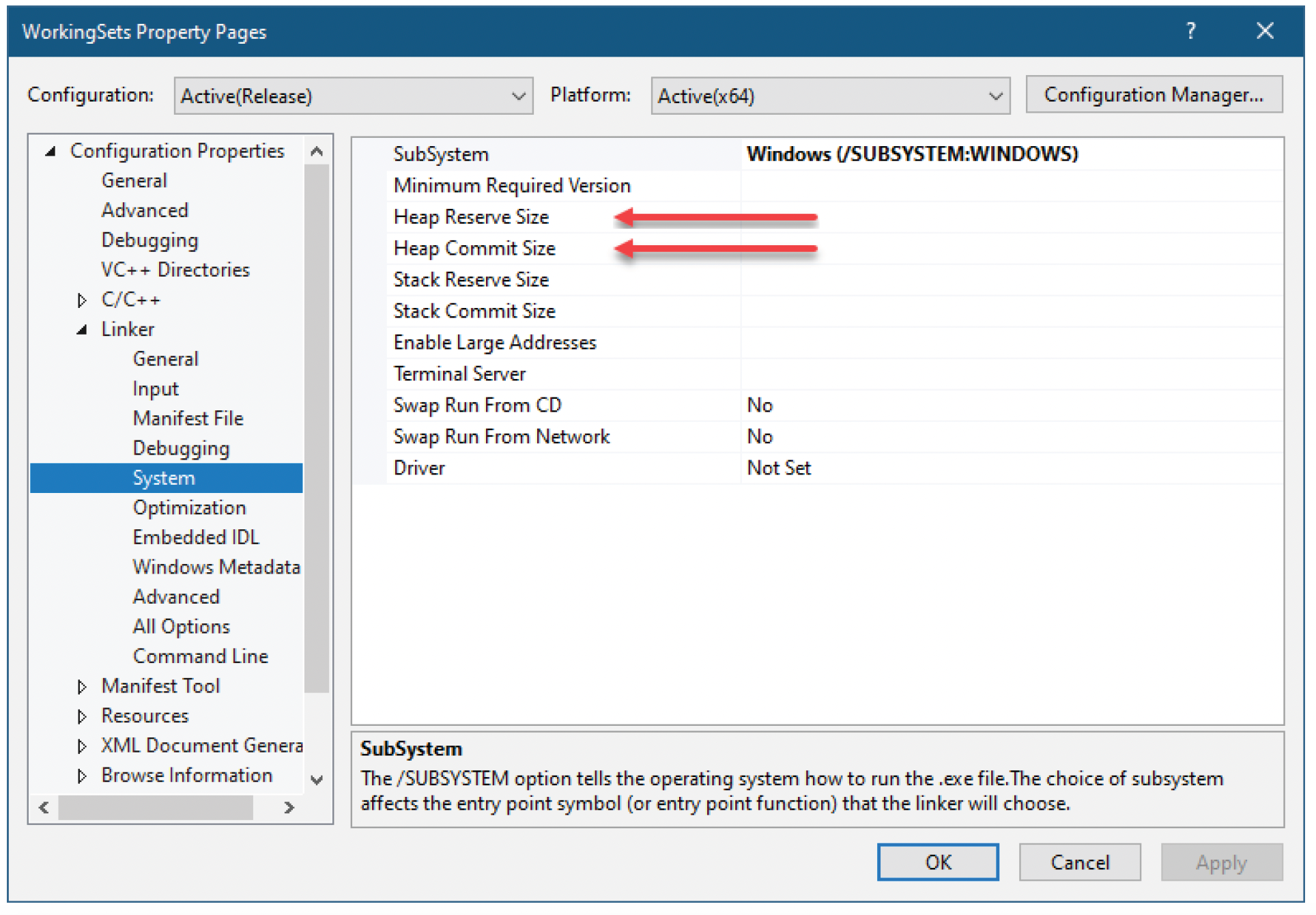Expand the Browse Information node
The image size is (1316, 915).
tap(82, 776)
